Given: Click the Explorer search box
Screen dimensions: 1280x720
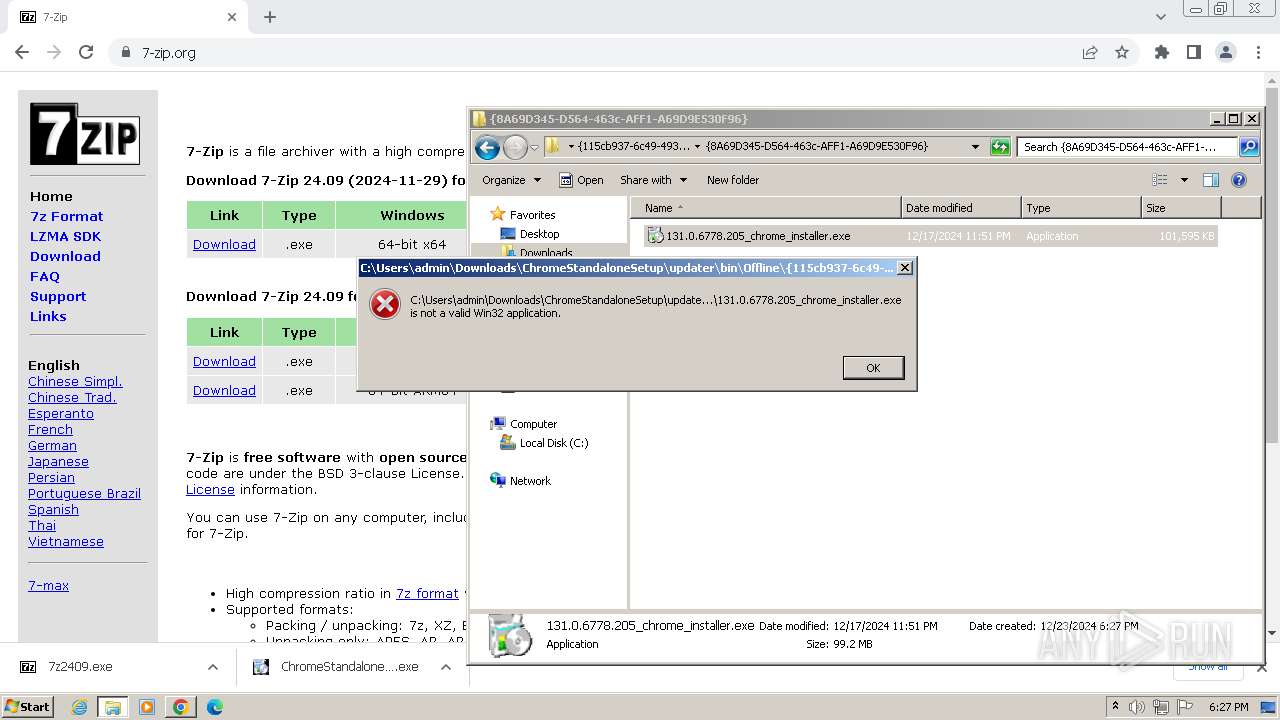Looking at the screenshot, I should [x=1127, y=147].
